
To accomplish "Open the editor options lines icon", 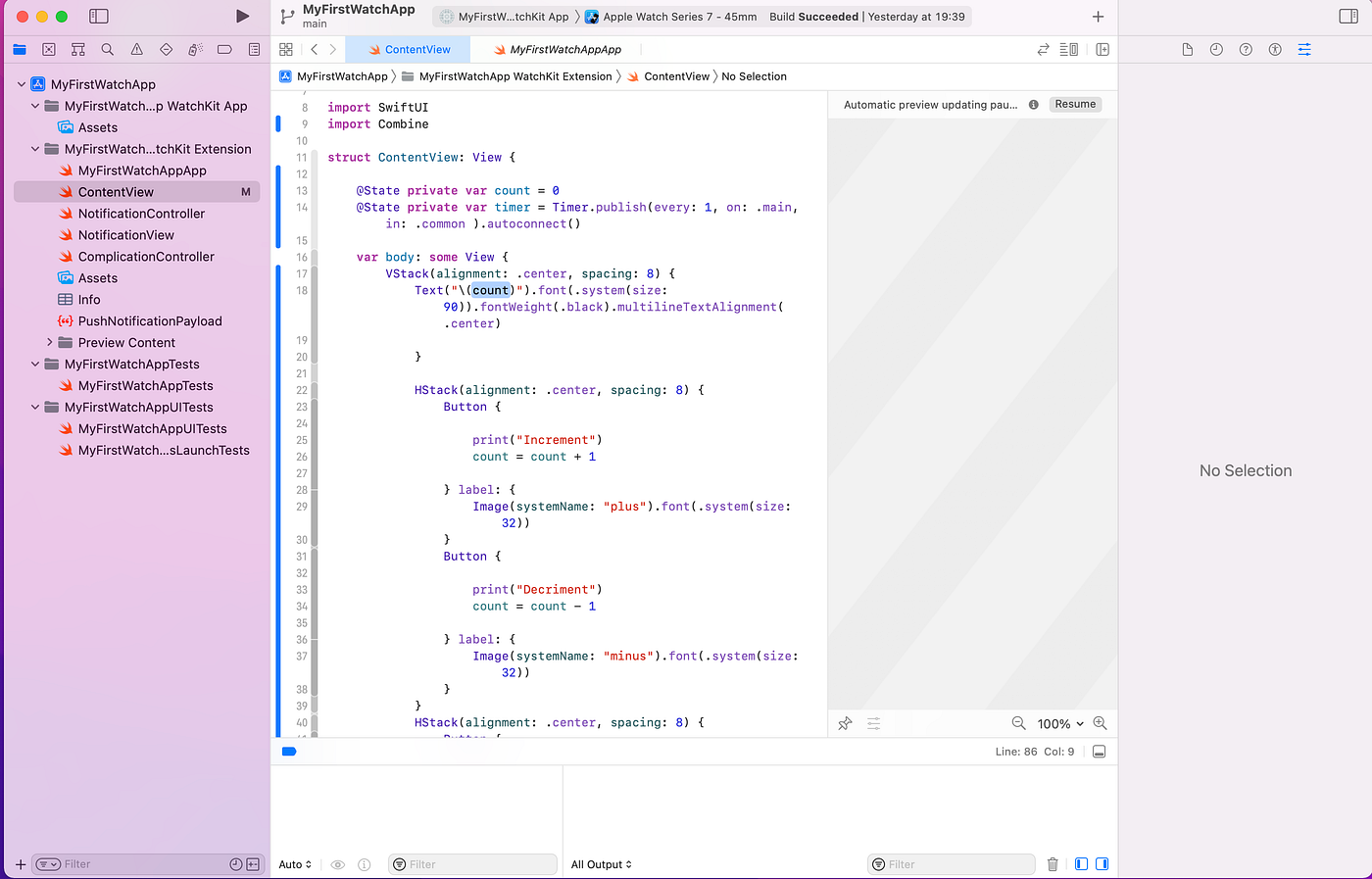I will (x=1069, y=49).
